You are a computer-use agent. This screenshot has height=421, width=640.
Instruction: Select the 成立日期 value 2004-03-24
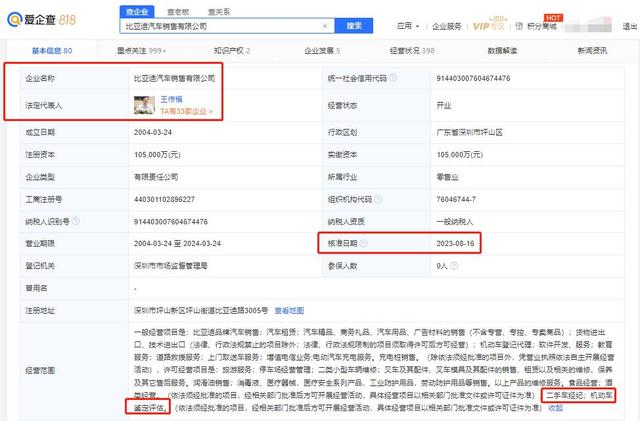pyautogui.click(x=153, y=132)
